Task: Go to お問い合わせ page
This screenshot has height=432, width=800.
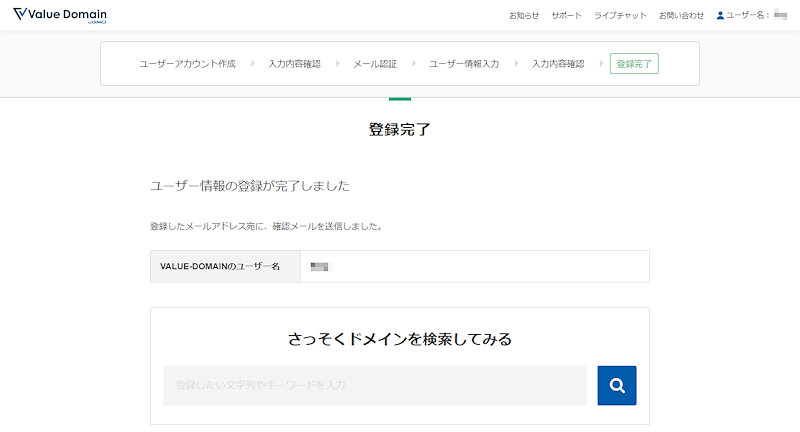Action: pos(681,15)
